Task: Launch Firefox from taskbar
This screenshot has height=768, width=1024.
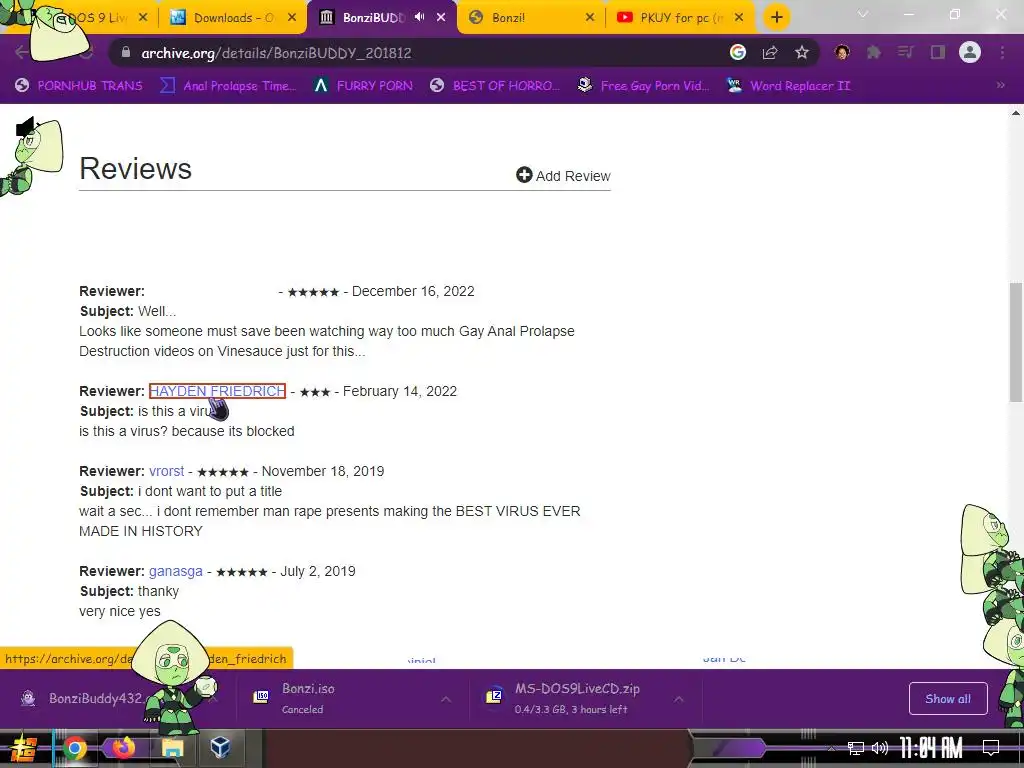Action: click(x=123, y=748)
